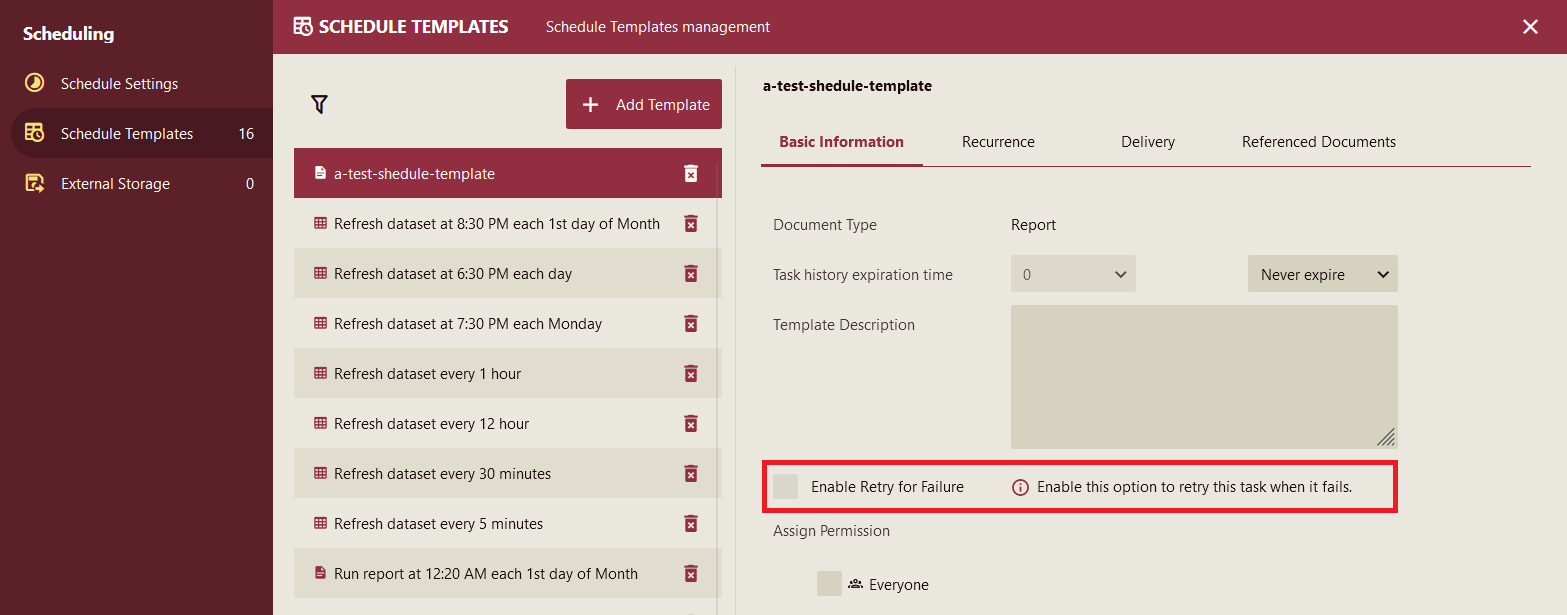Delete the 6:30 PM daily refresh template
The image size is (1567, 615).
pos(690,274)
